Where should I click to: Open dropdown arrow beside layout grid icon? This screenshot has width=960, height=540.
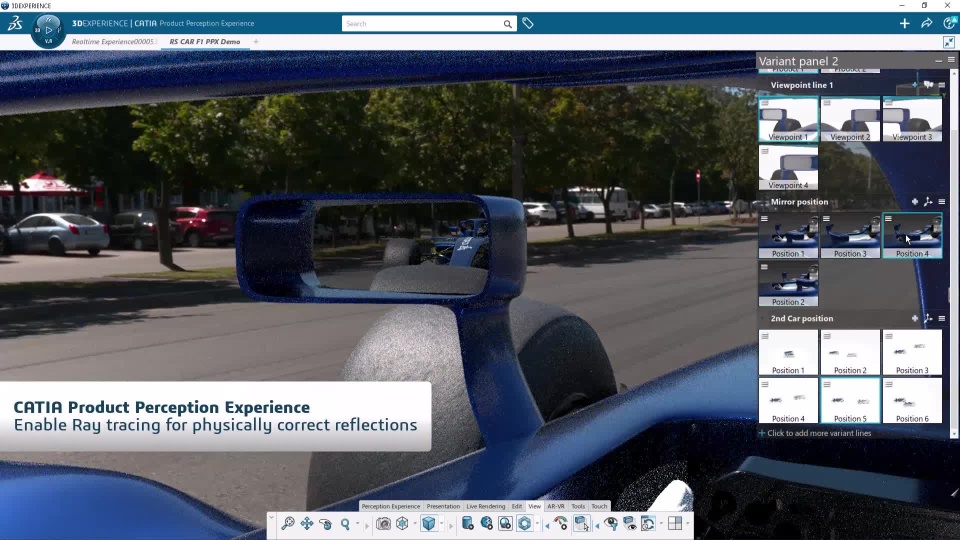click(687, 524)
